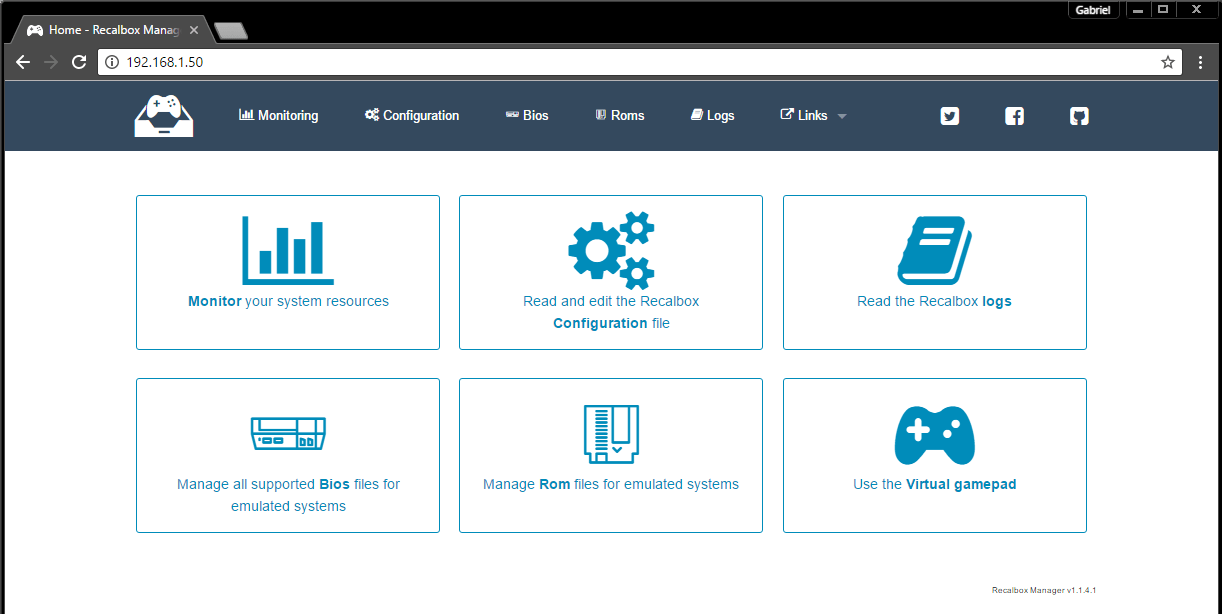Click 'Monitor your system resources' link

[288, 301]
